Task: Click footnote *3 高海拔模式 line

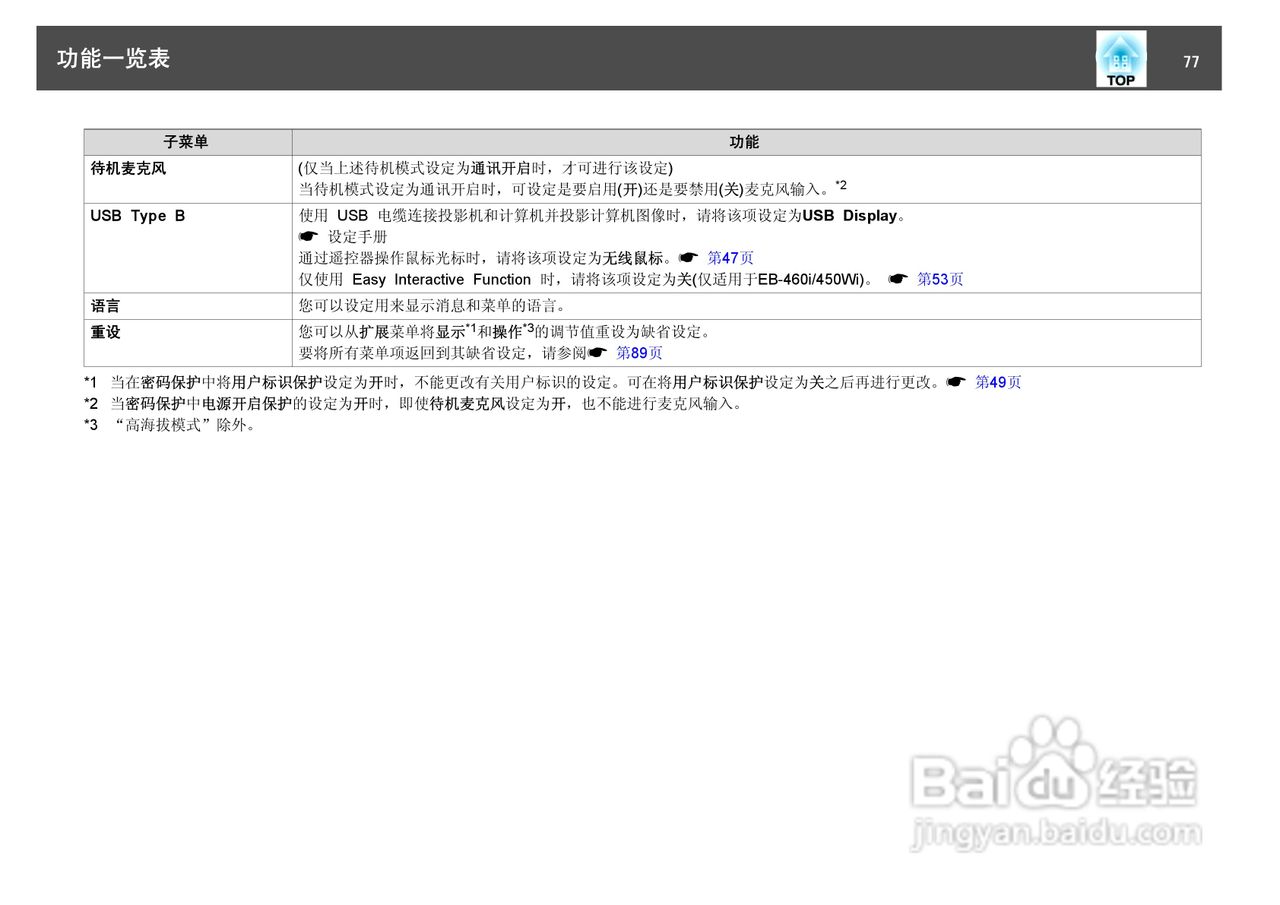Action: point(171,425)
